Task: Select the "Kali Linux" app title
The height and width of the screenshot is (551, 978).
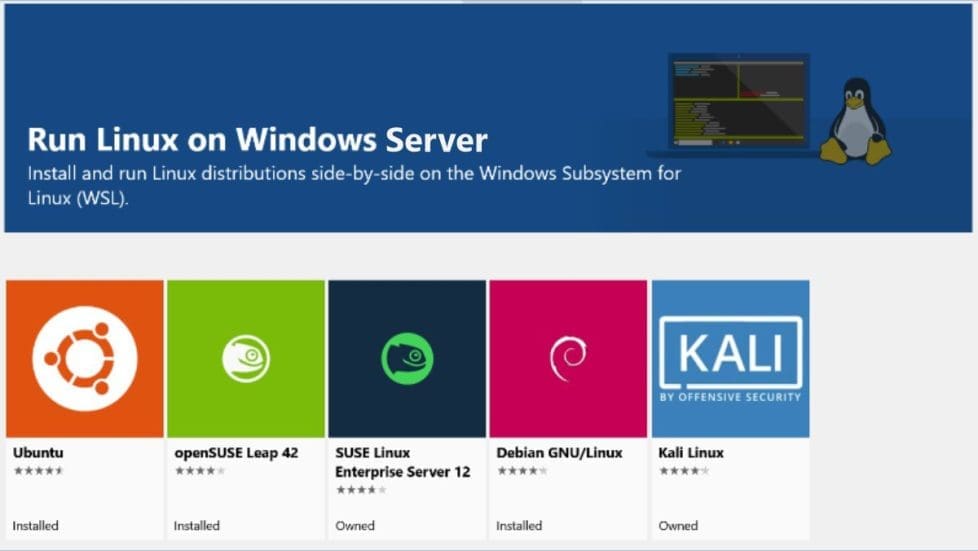Action: click(x=690, y=452)
